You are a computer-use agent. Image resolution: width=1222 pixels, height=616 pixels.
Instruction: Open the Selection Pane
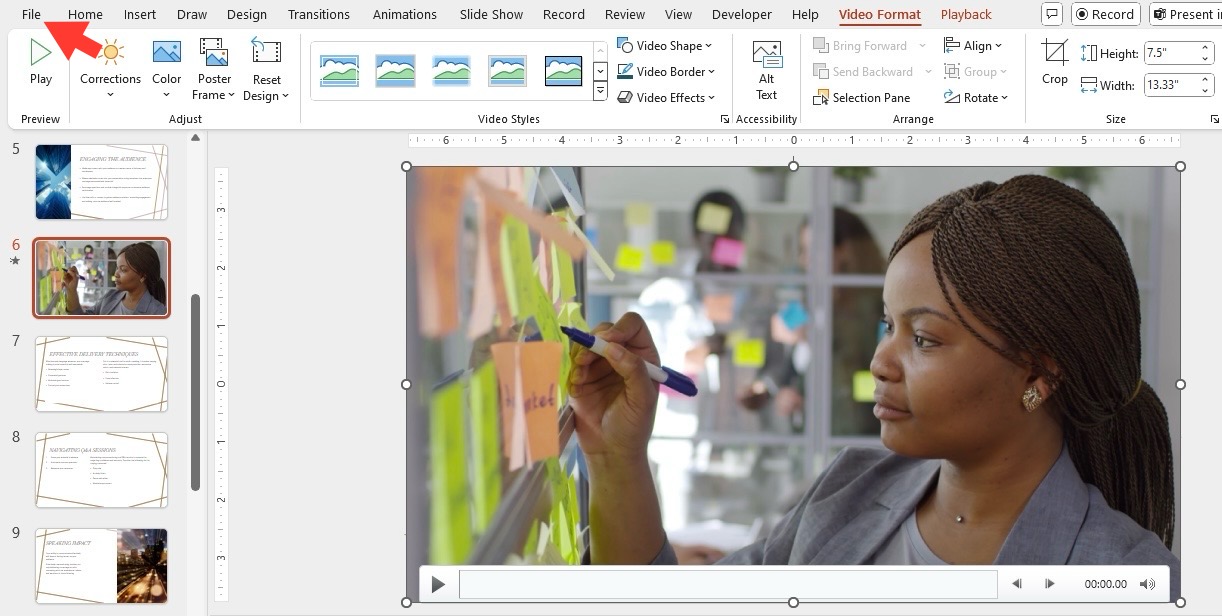tap(862, 97)
